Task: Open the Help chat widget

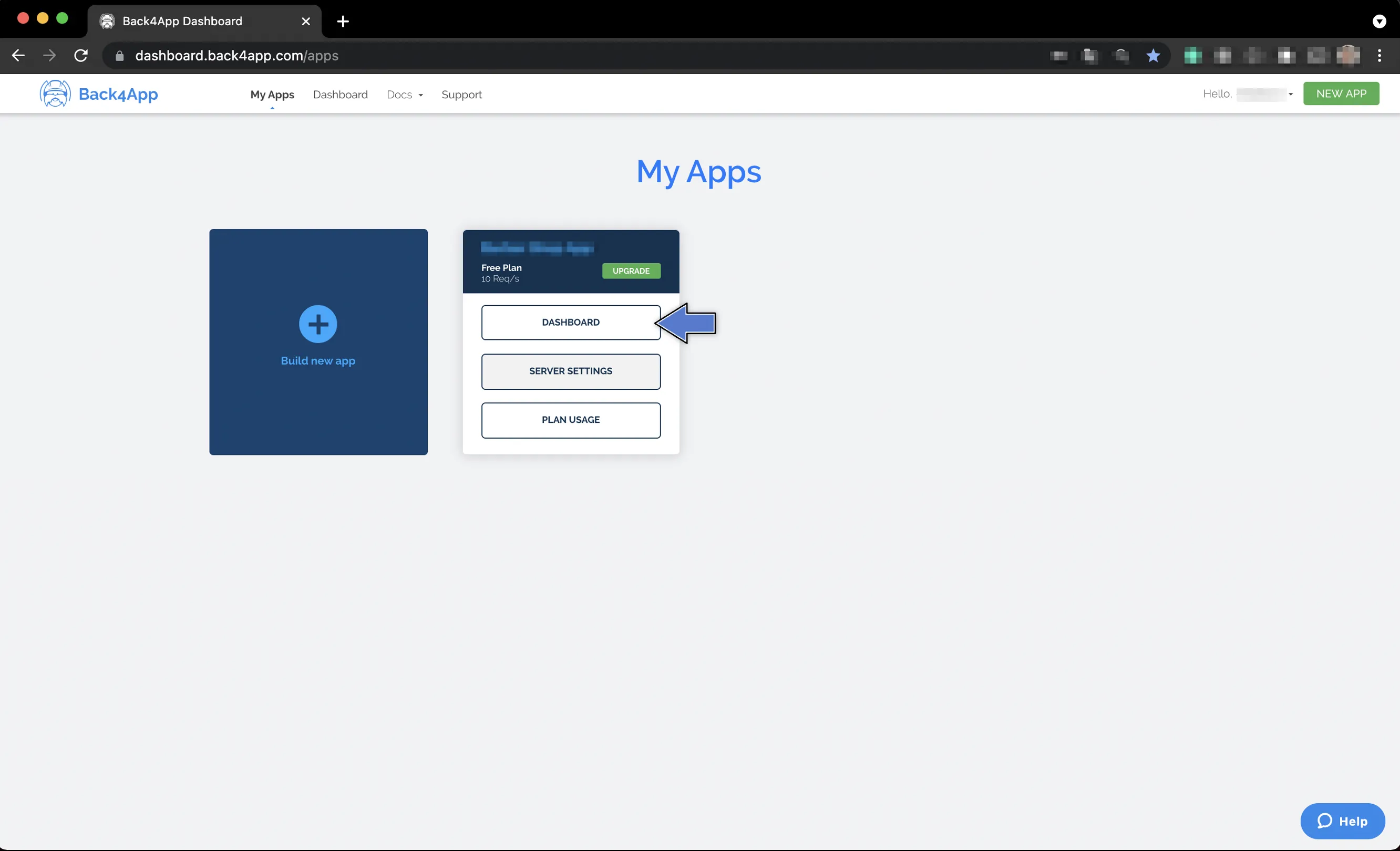Action: pos(1342,821)
